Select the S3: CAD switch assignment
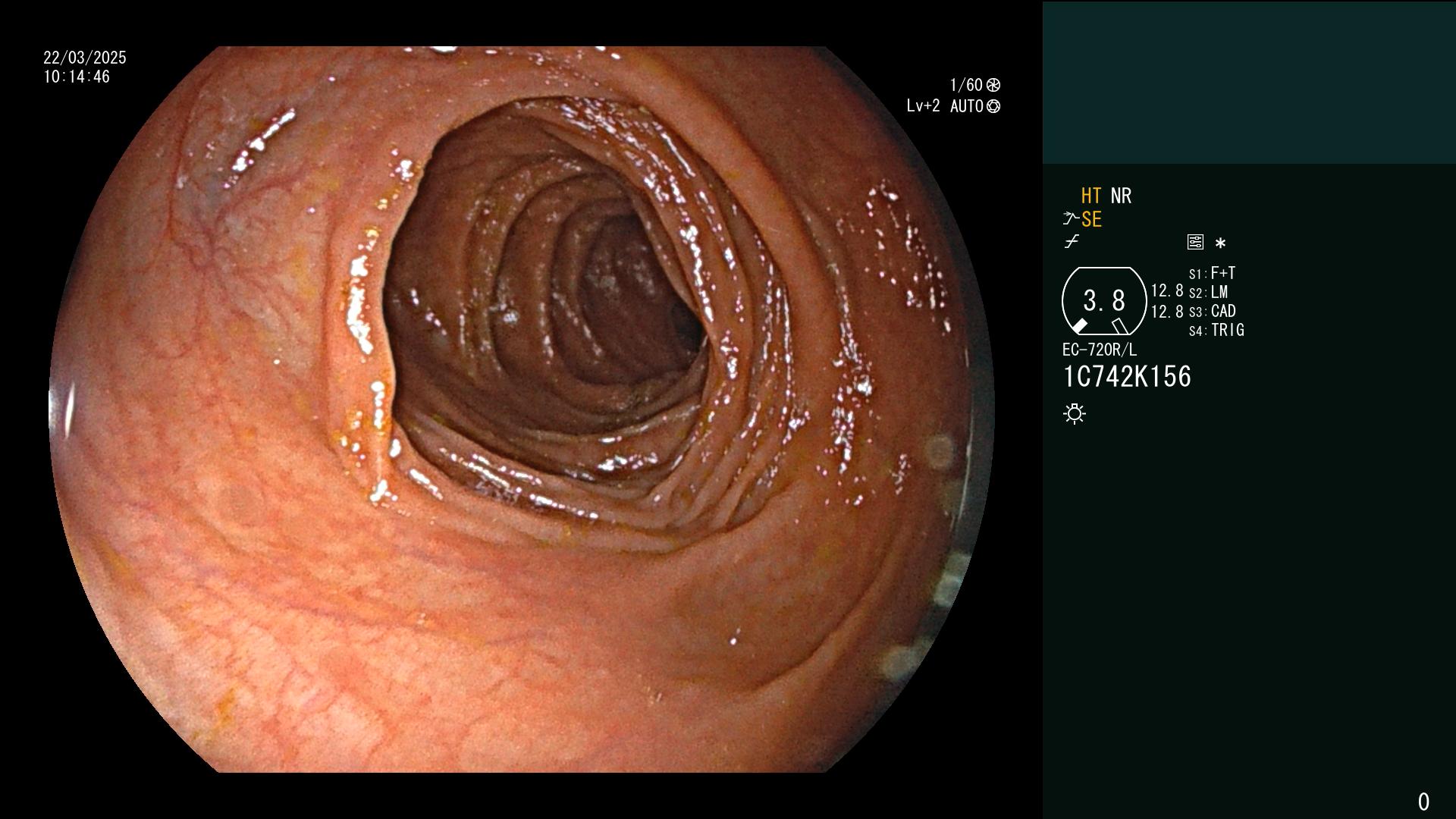 [1212, 311]
